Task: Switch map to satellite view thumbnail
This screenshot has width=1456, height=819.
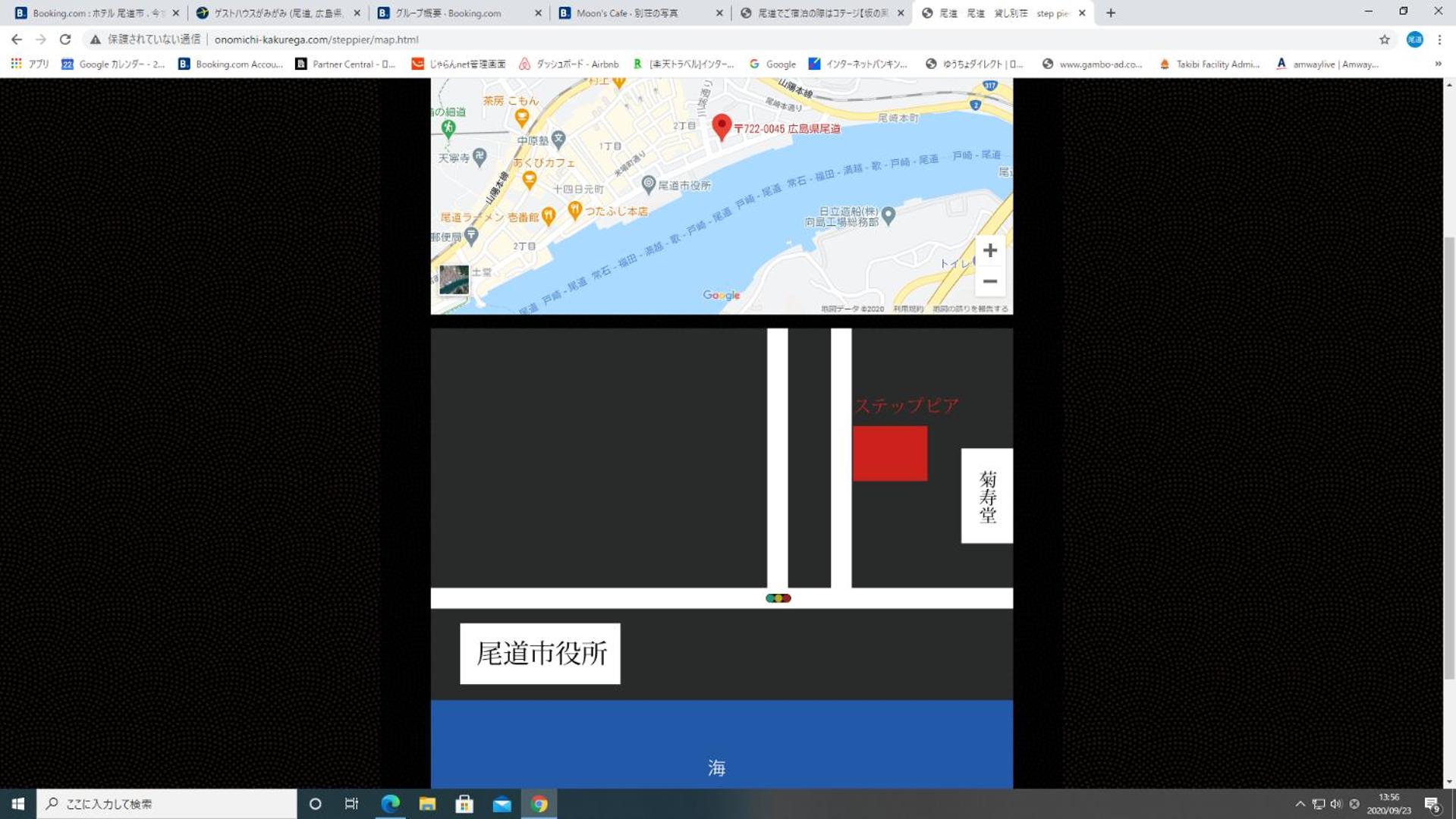Action: tap(454, 280)
